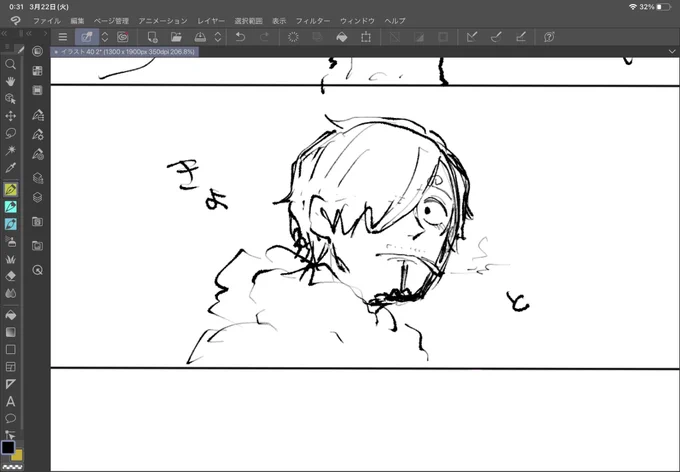
Task: Tap the battery indicator in status bar
Action: [664, 7]
